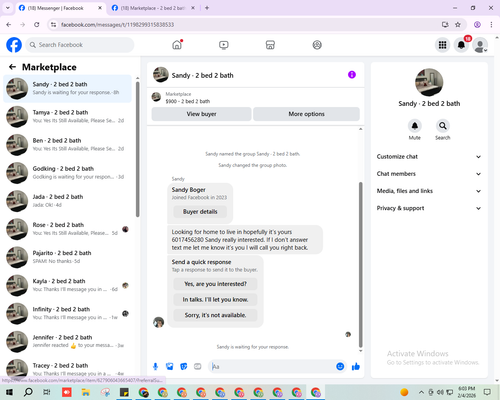Open Infinity - 2 bed 2 bath chat
Screen dimensions: 500x400
point(67,313)
